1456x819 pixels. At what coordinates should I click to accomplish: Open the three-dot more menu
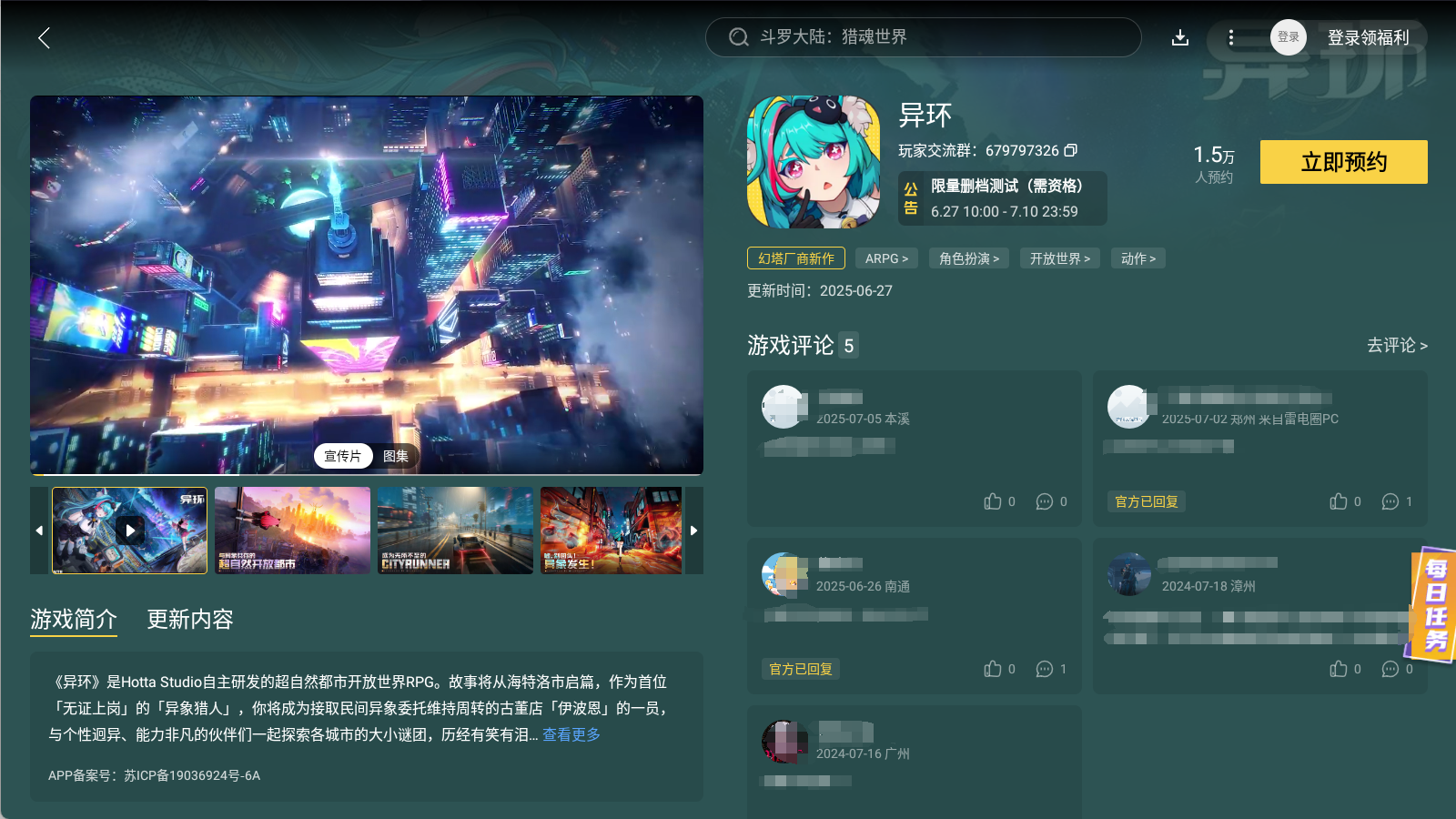(1230, 37)
